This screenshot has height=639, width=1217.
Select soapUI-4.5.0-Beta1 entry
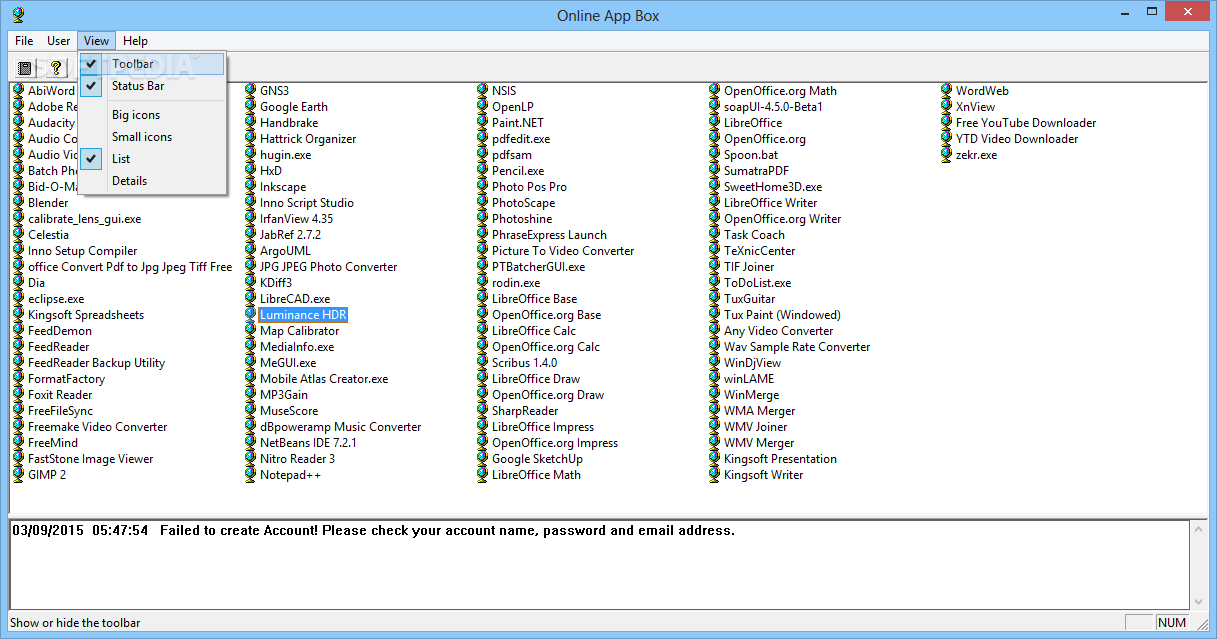pyautogui.click(x=773, y=107)
